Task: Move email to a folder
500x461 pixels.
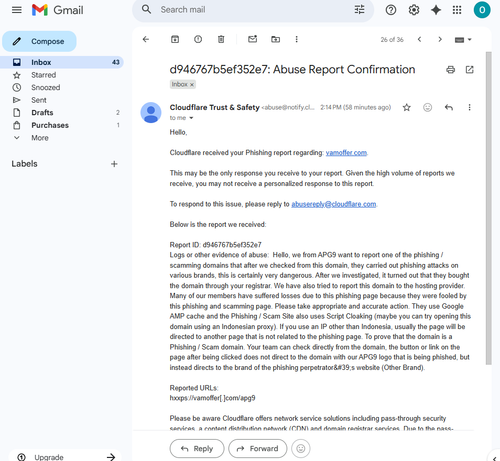Action: point(275,39)
